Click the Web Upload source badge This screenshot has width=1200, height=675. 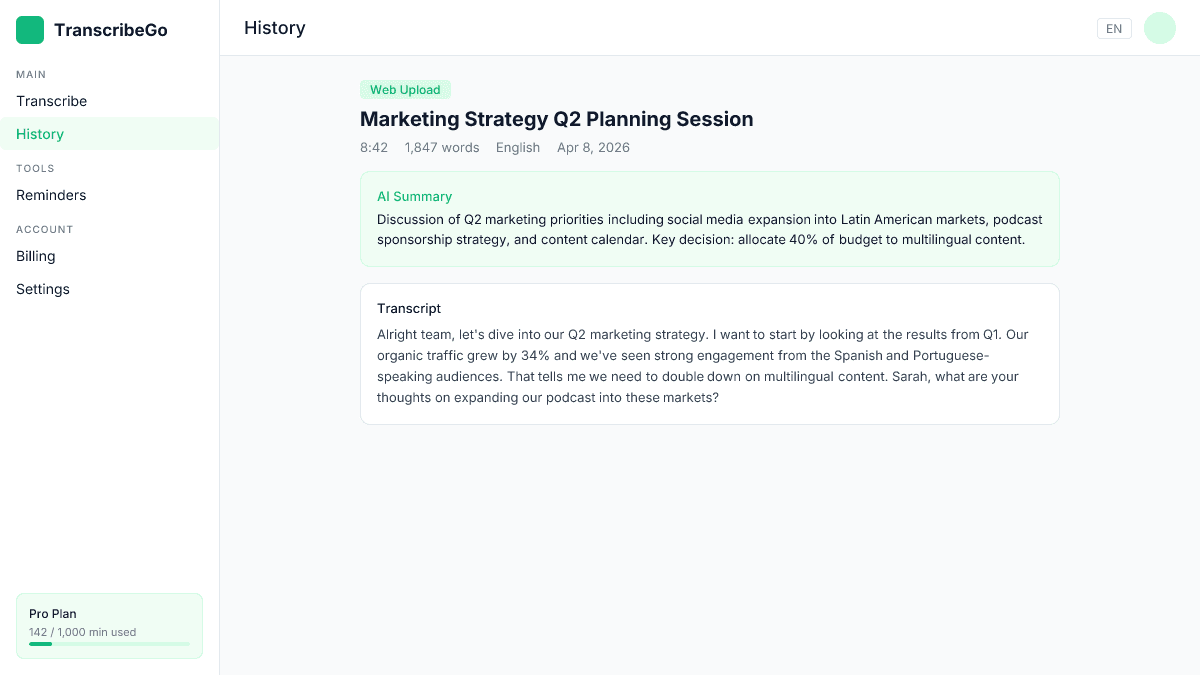405,90
